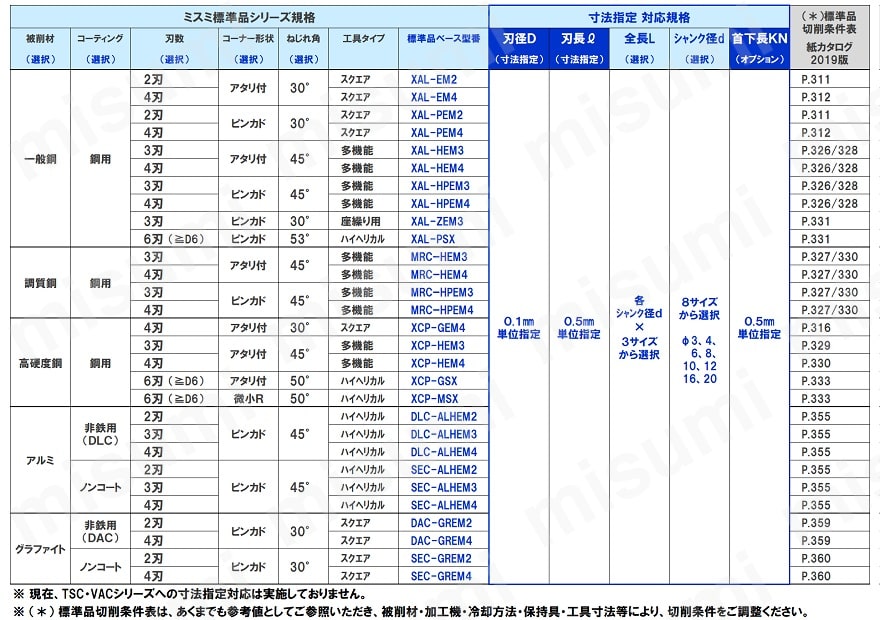Click SEC-ALHEM3 model number
The height and width of the screenshot is (620, 880).
[443, 488]
